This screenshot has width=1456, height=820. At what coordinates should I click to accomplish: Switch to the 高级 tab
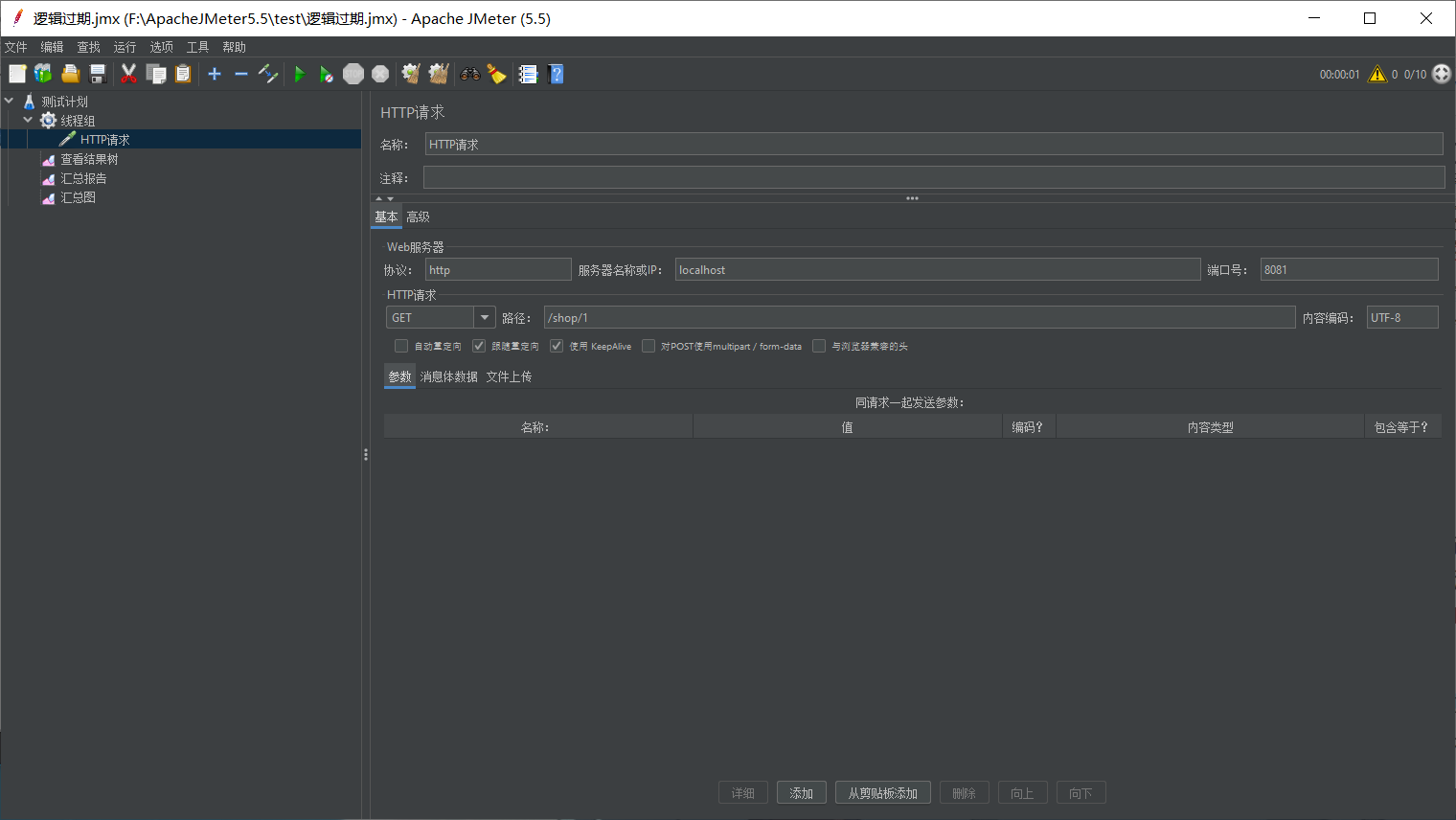pos(418,217)
